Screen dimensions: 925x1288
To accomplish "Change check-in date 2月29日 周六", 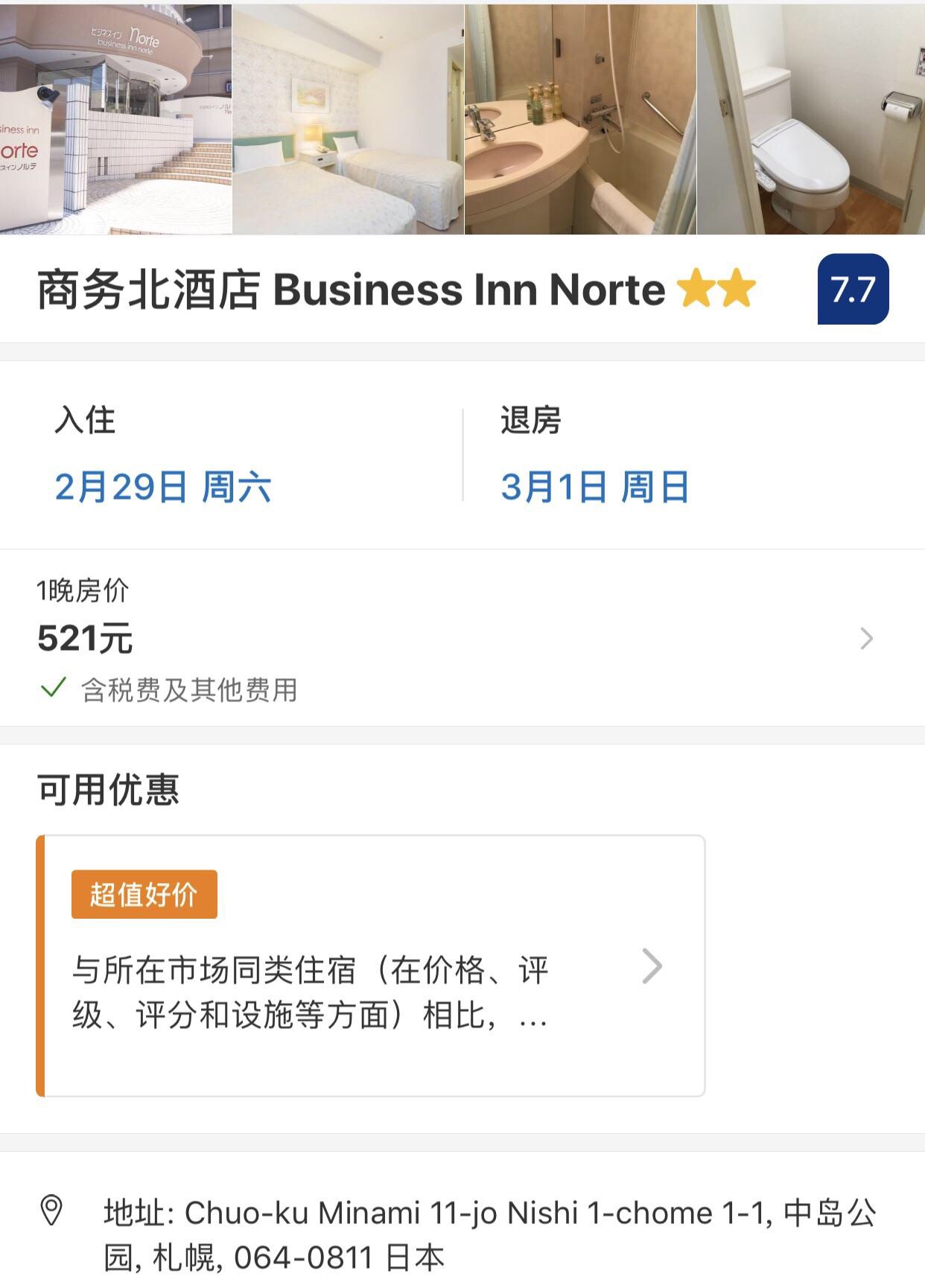I will 162,487.
